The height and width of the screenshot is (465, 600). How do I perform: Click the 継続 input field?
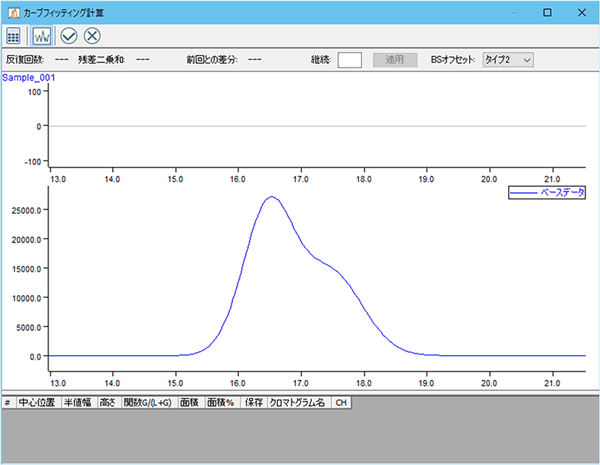click(349, 60)
